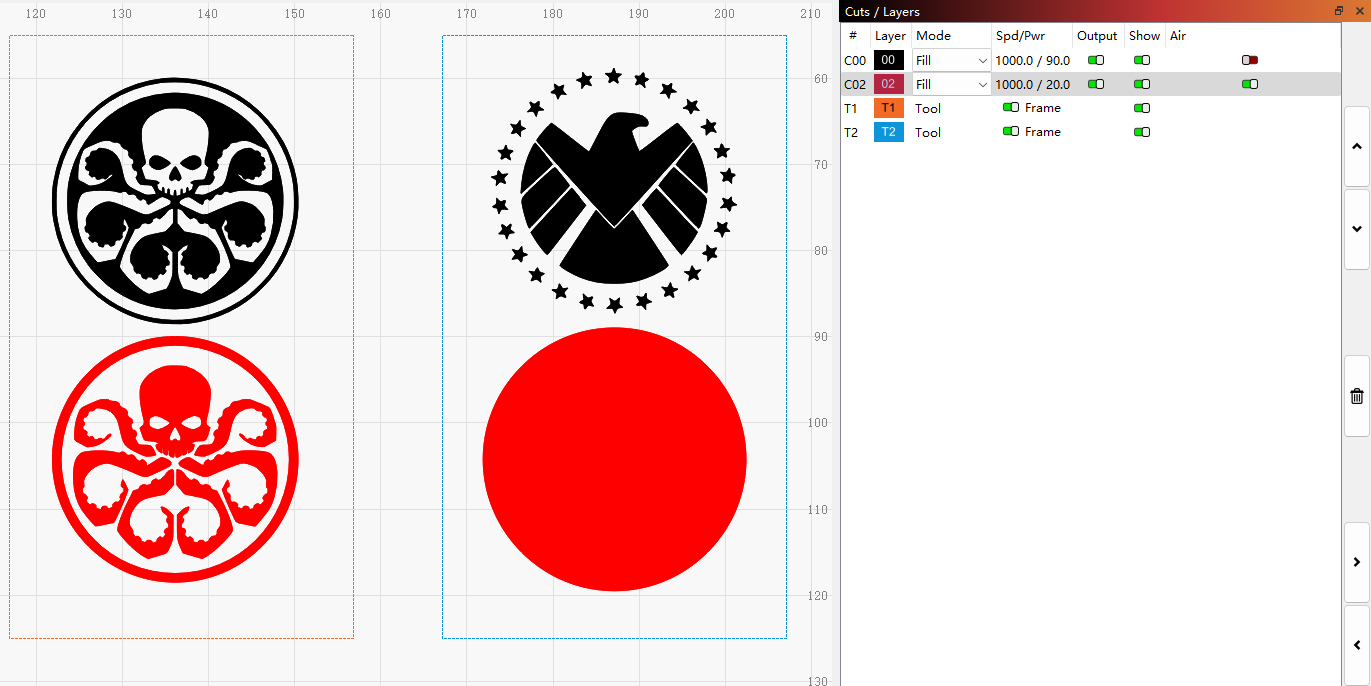
Task: Select the black Hydra skull logo on canvas
Action: click(x=175, y=201)
